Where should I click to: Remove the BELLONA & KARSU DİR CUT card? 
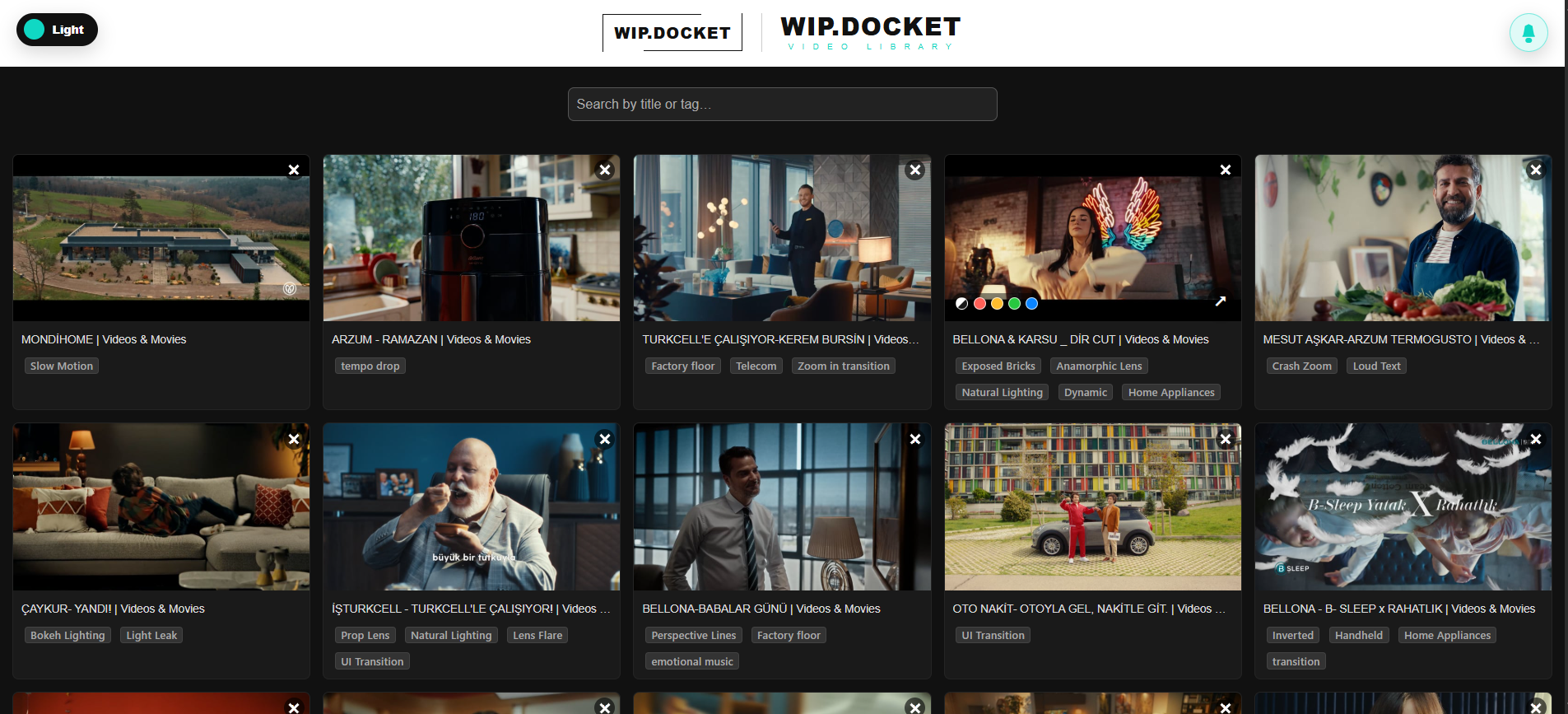(x=1226, y=170)
